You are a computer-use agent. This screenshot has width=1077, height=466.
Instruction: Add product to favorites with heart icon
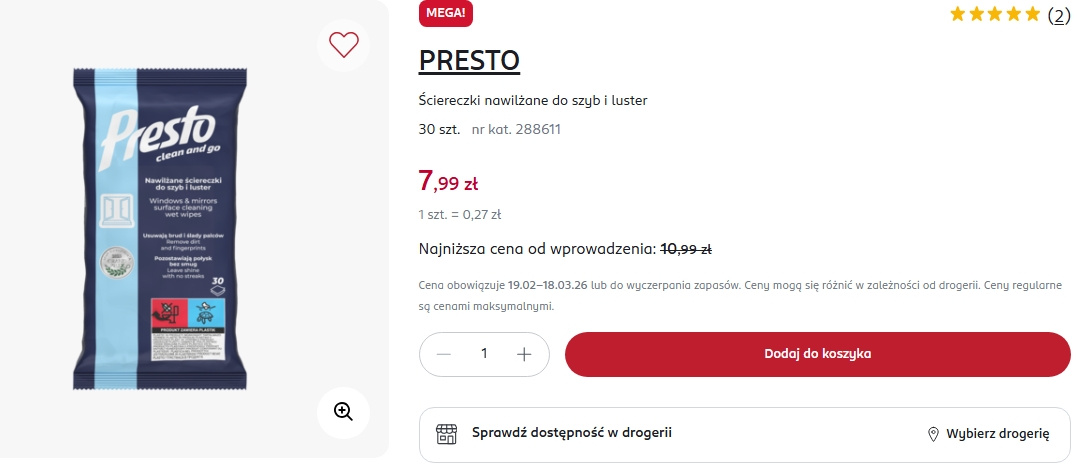344,44
